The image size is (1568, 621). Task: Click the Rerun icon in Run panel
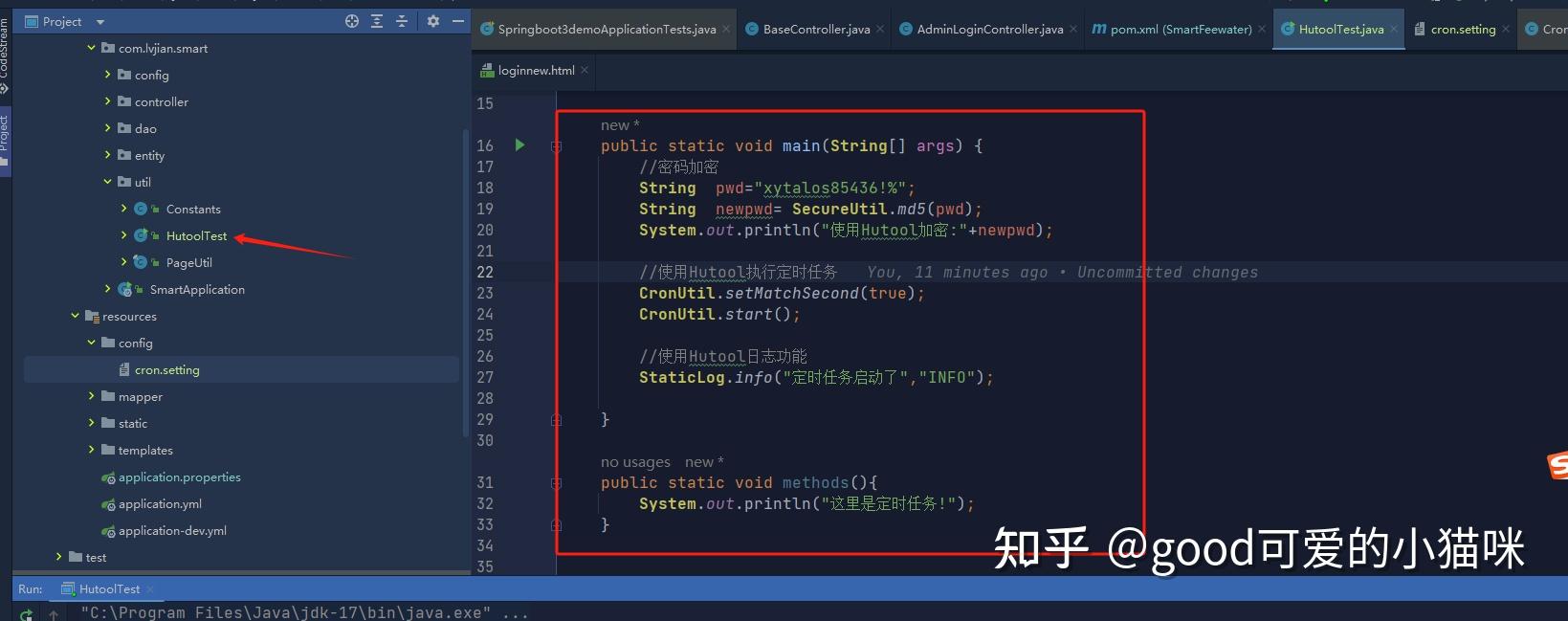click(x=26, y=613)
